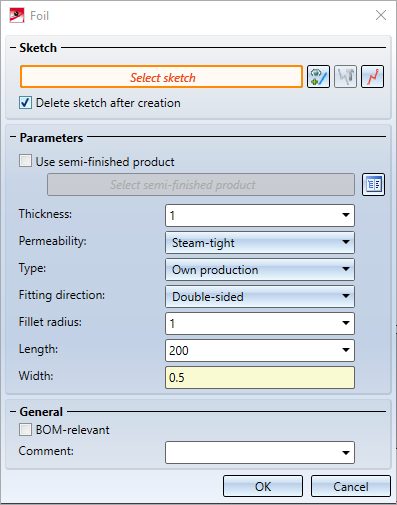Open the Thickness dropdown list

pyautogui.click(x=346, y=215)
